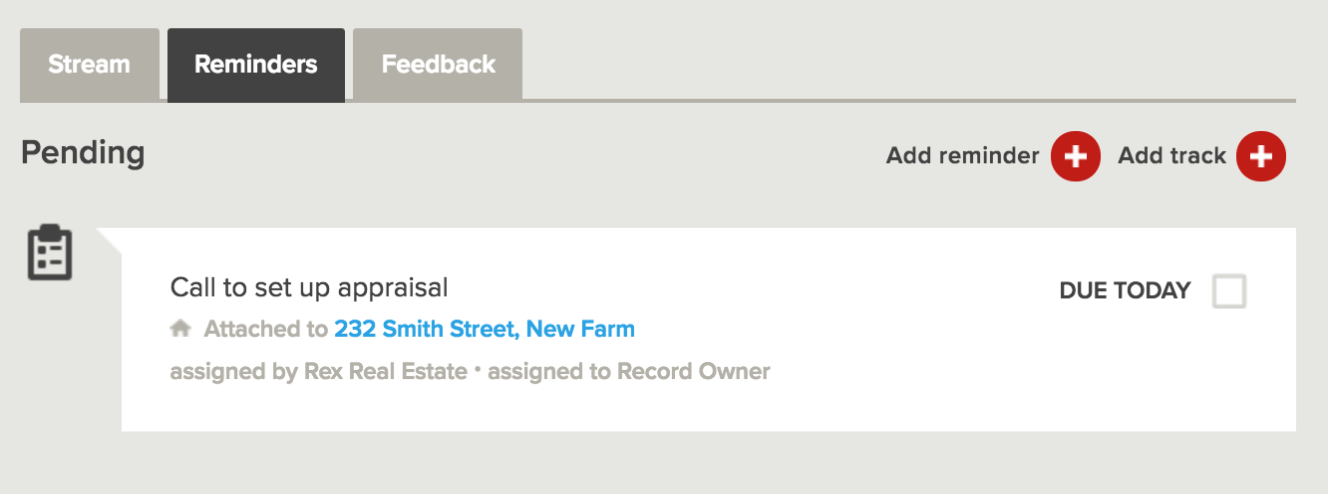Image resolution: width=1328 pixels, height=494 pixels.
Task: Click the Attached to label text
Action: click(265, 329)
